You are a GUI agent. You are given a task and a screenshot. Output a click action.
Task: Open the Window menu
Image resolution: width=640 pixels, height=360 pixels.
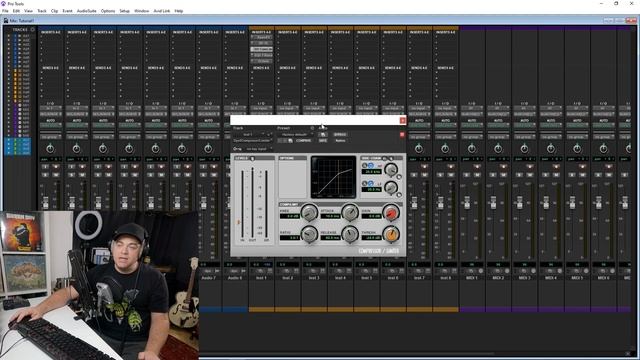pos(142,11)
